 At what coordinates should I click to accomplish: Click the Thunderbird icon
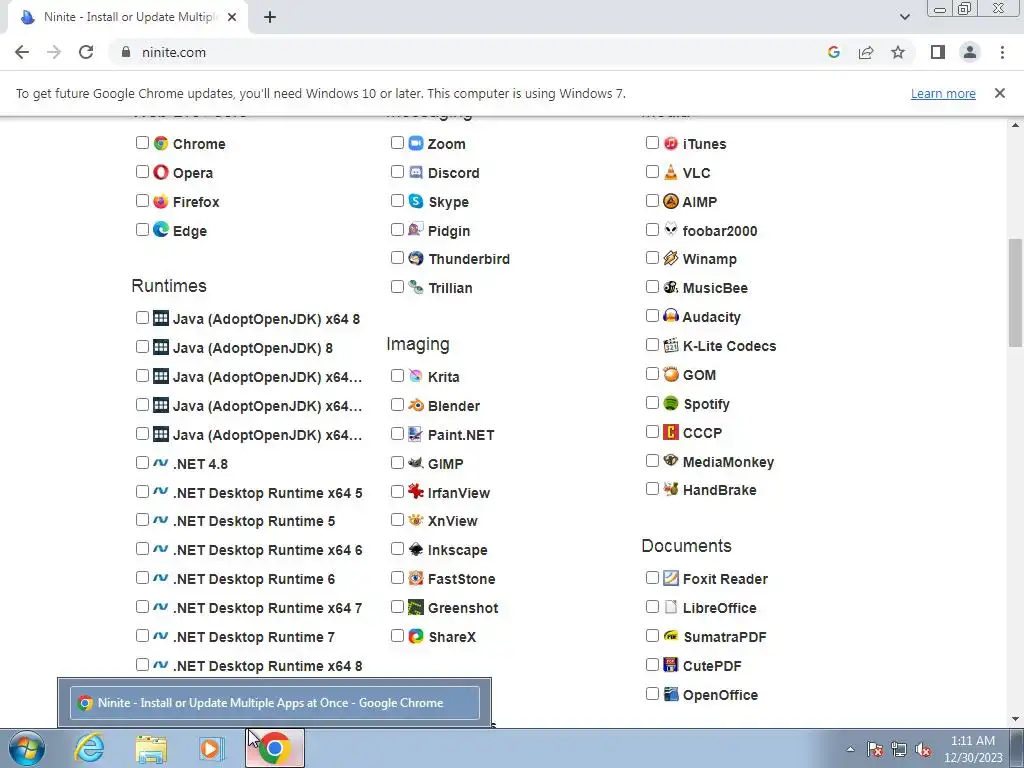(x=416, y=258)
